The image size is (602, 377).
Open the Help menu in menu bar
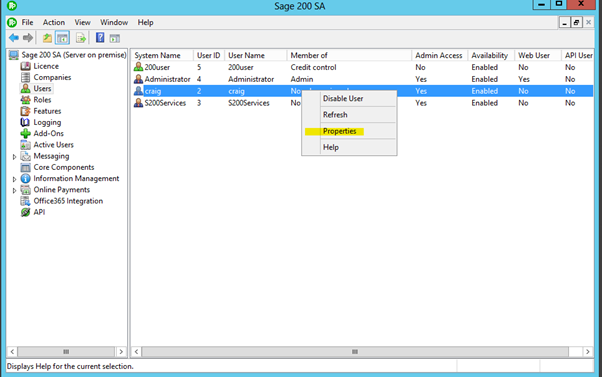(x=146, y=22)
